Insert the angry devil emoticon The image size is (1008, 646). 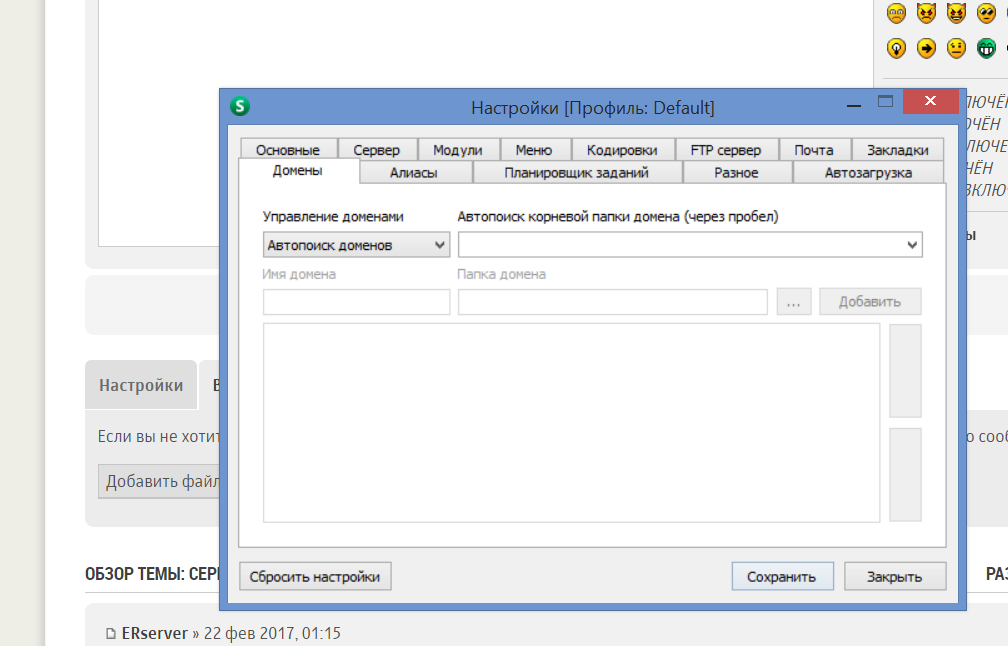tap(926, 14)
